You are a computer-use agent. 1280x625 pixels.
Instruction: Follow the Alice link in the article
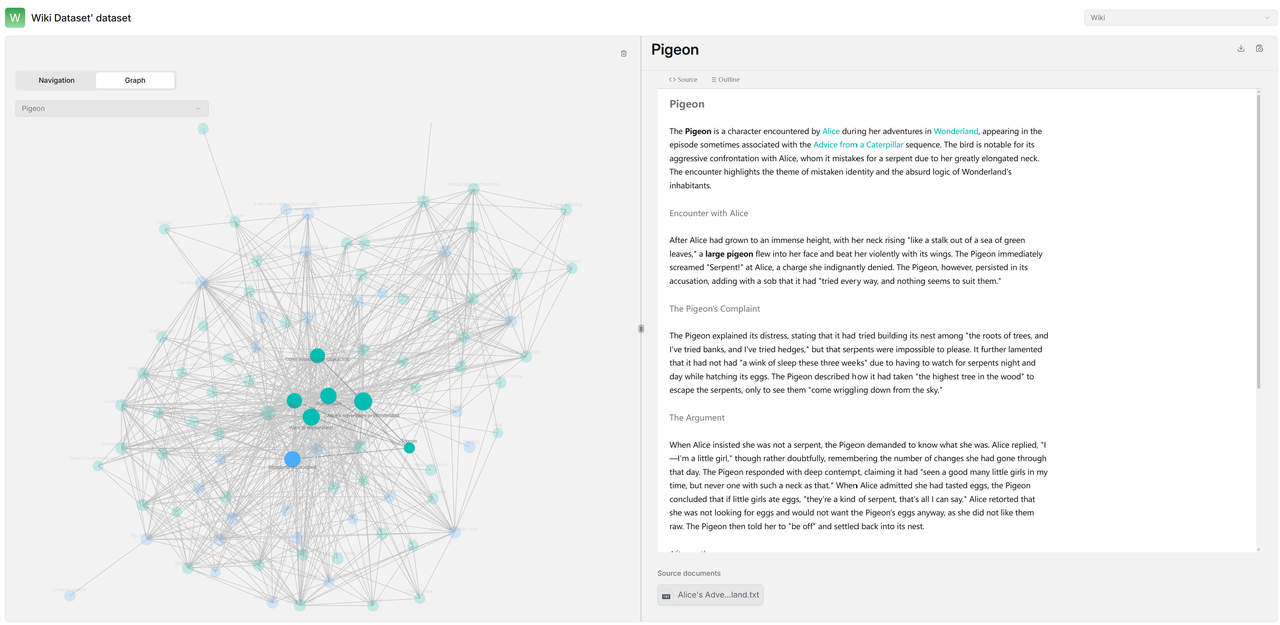point(831,131)
